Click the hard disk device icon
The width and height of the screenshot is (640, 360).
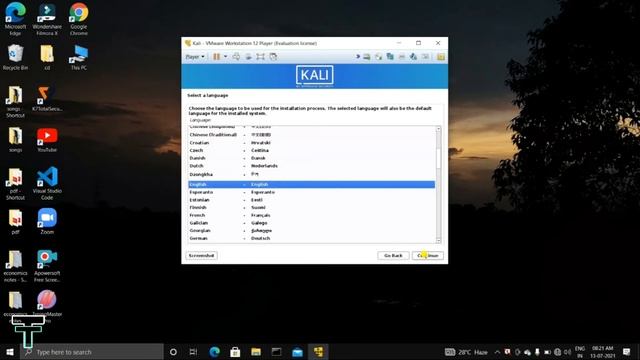pyautogui.click(x=367, y=57)
